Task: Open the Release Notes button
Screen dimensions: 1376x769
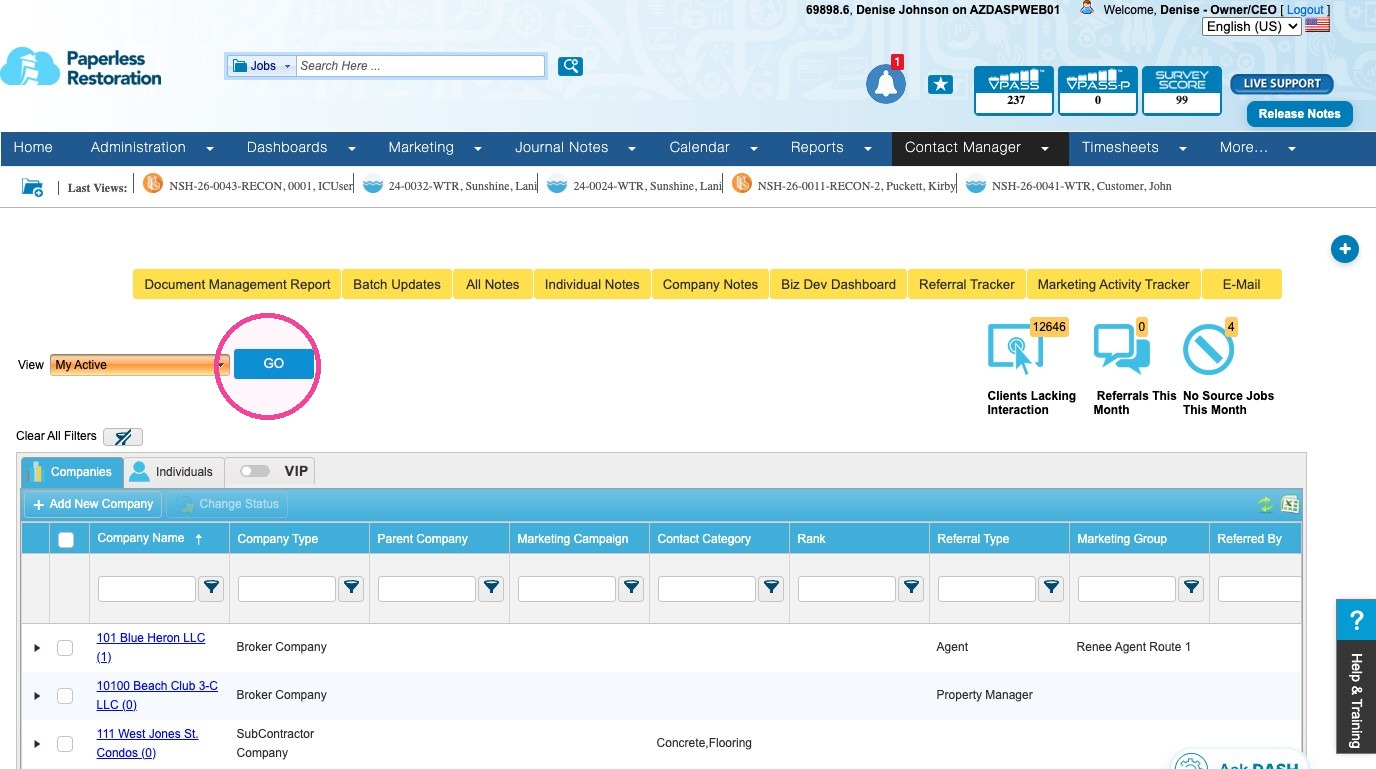Action: [1299, 114]
